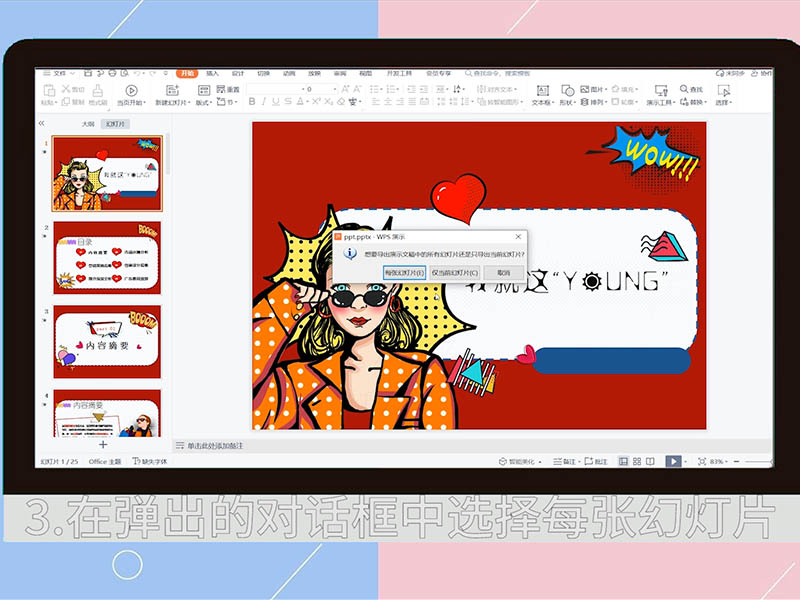Viewport: 800px width, 600px height.
Task: Open the 轮廓 outline dropdown
Action: pyautogui.click(x=625, y=102)
